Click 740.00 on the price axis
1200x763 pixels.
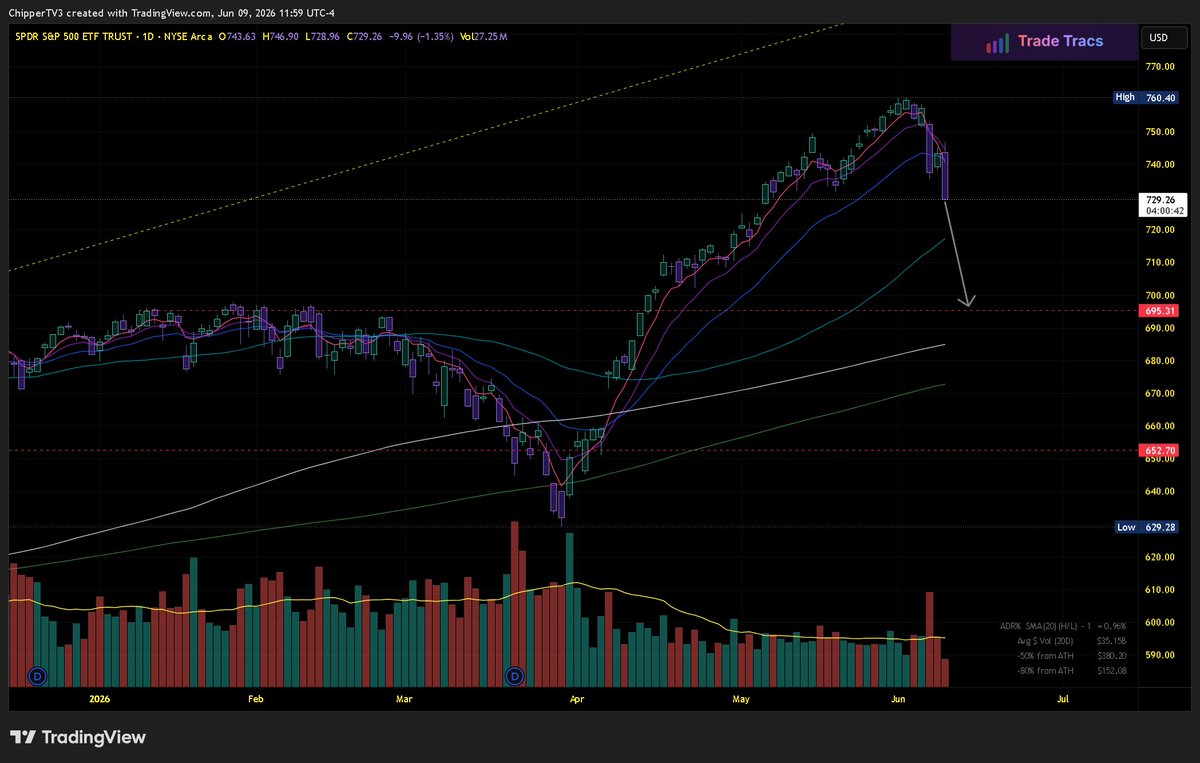pyautogui.click(x=1159, y=165)
